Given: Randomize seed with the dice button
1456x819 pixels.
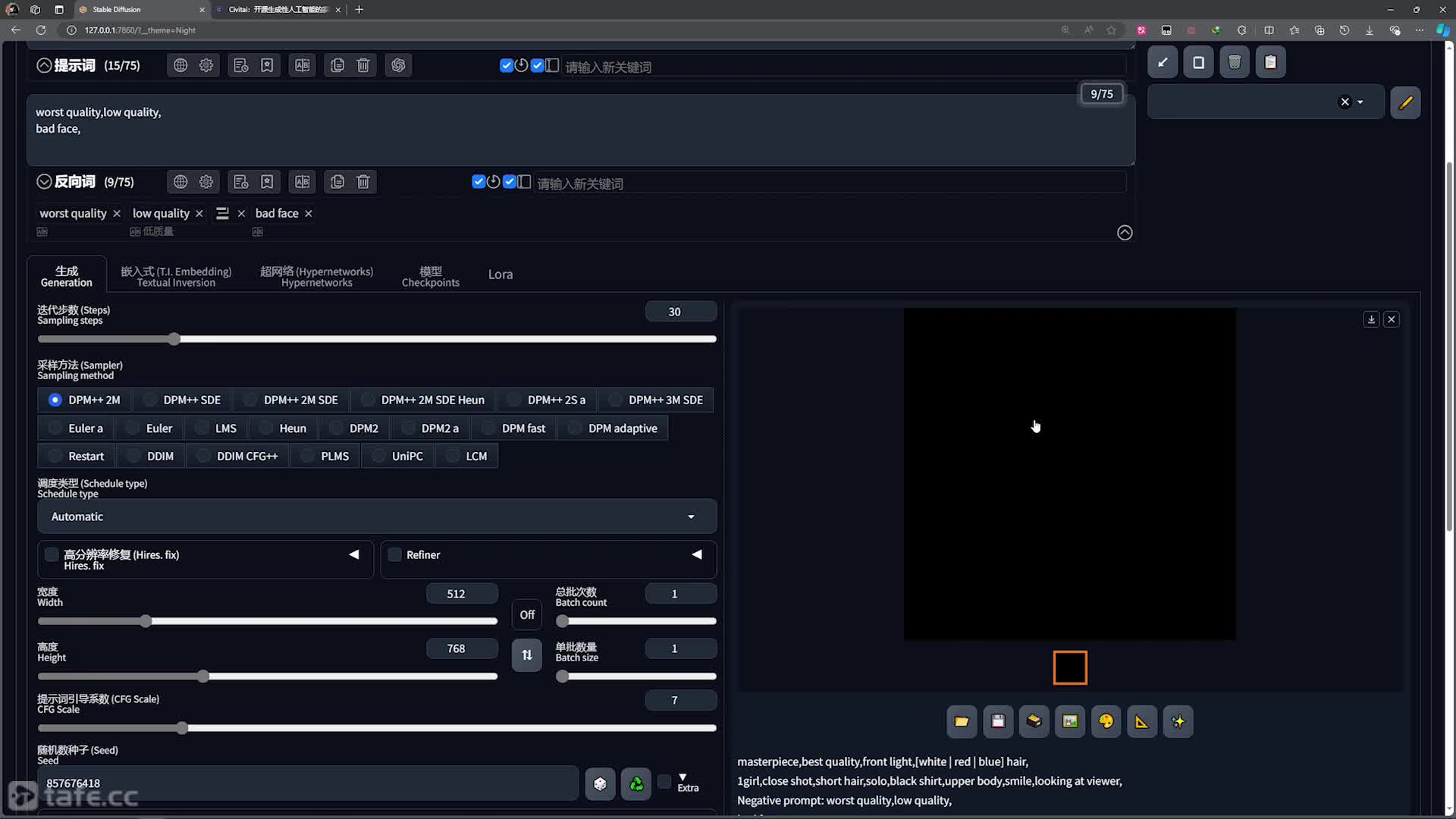Looking at the screenshot, I should coord(600,783).
